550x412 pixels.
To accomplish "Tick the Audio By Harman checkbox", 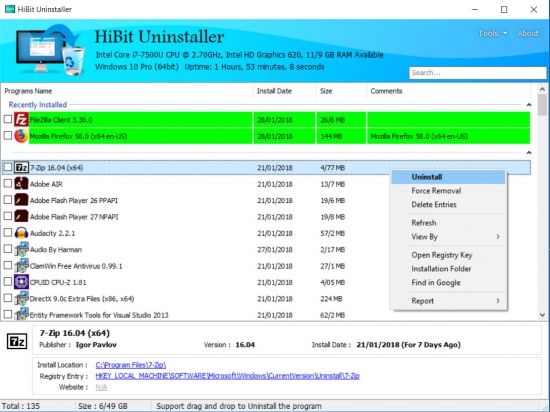I will click(8, 249).
